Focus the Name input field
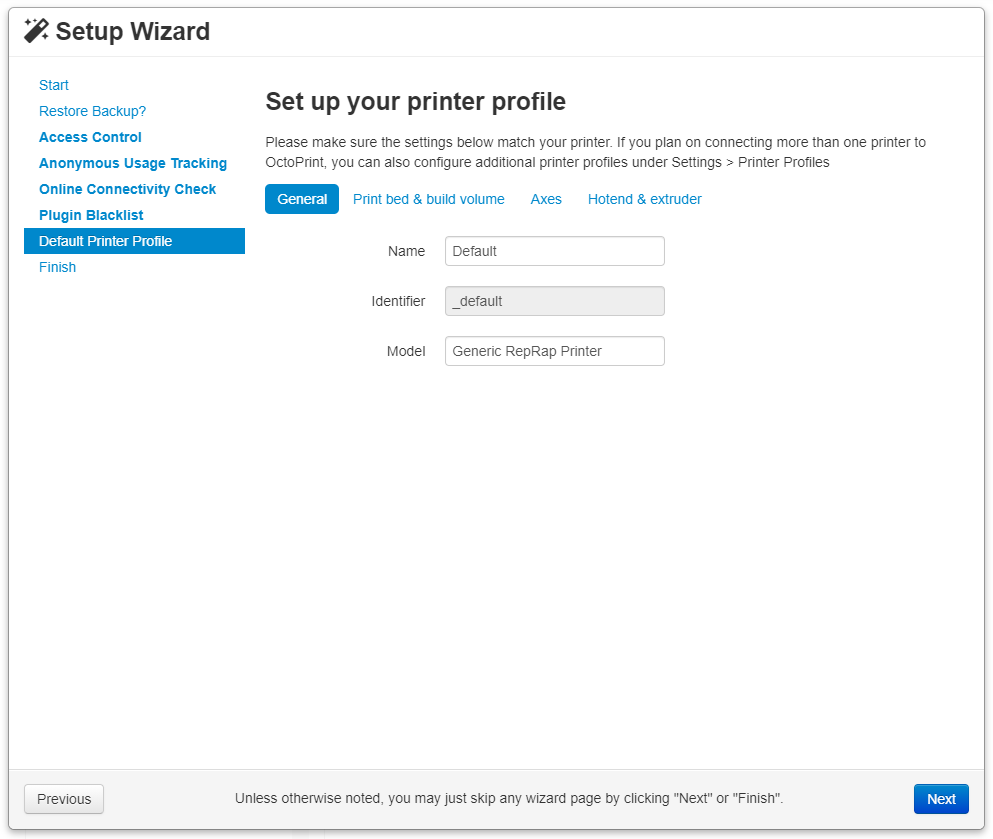The height and width of the screenshot is (839, 993). [555, 251]
